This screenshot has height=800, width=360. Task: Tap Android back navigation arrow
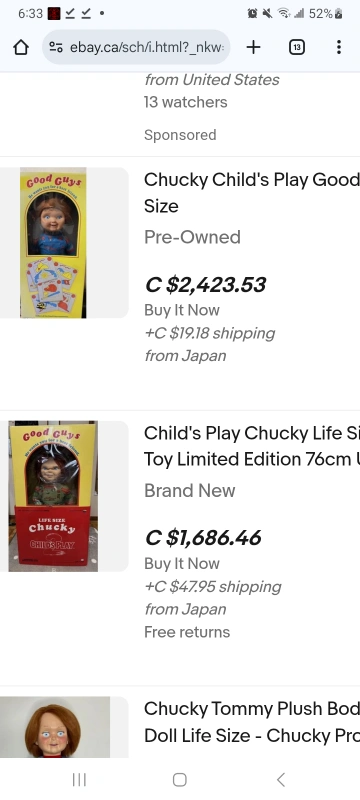click(280, 779)
